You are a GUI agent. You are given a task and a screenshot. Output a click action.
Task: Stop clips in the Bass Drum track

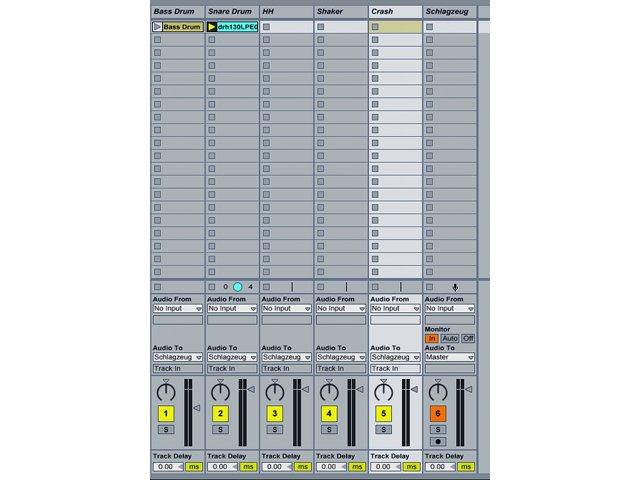pyautogui.click(x=158, y=287)
